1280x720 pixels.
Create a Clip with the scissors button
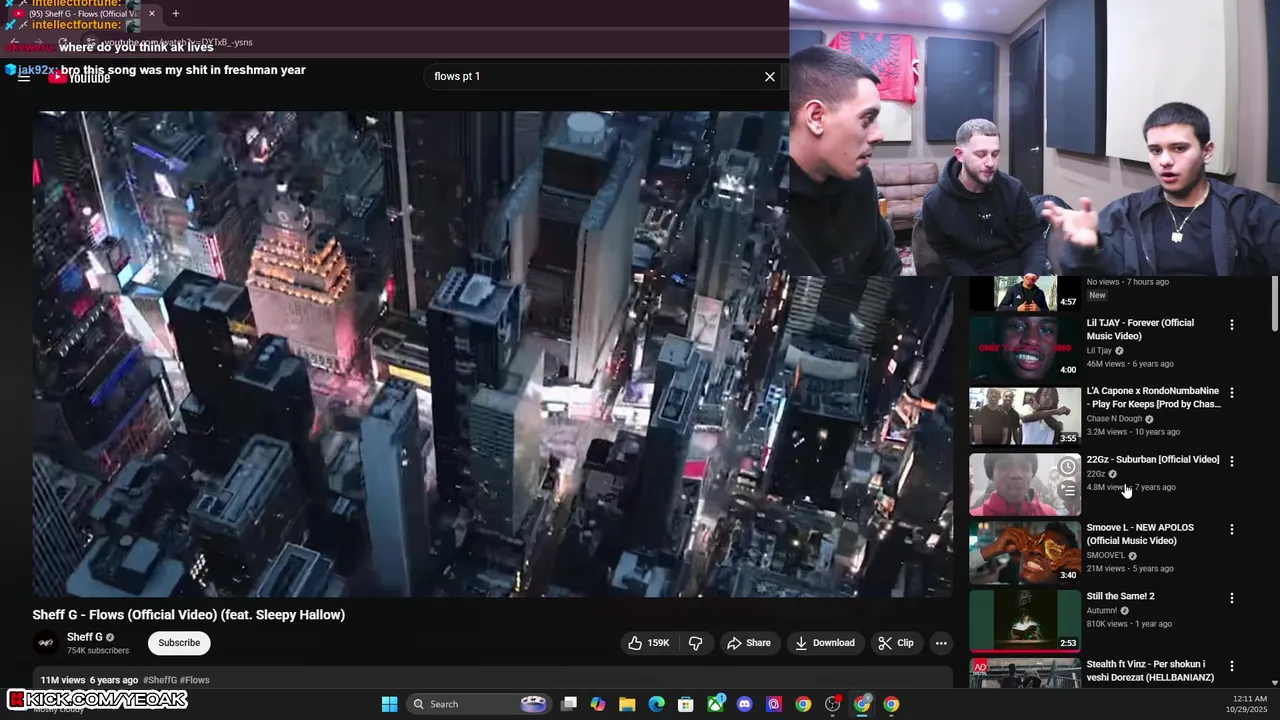point(896,643)
